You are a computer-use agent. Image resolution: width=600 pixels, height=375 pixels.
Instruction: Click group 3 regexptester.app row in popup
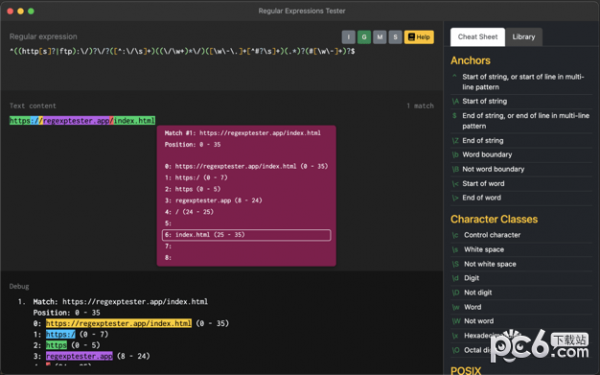(x=246, y=201)
